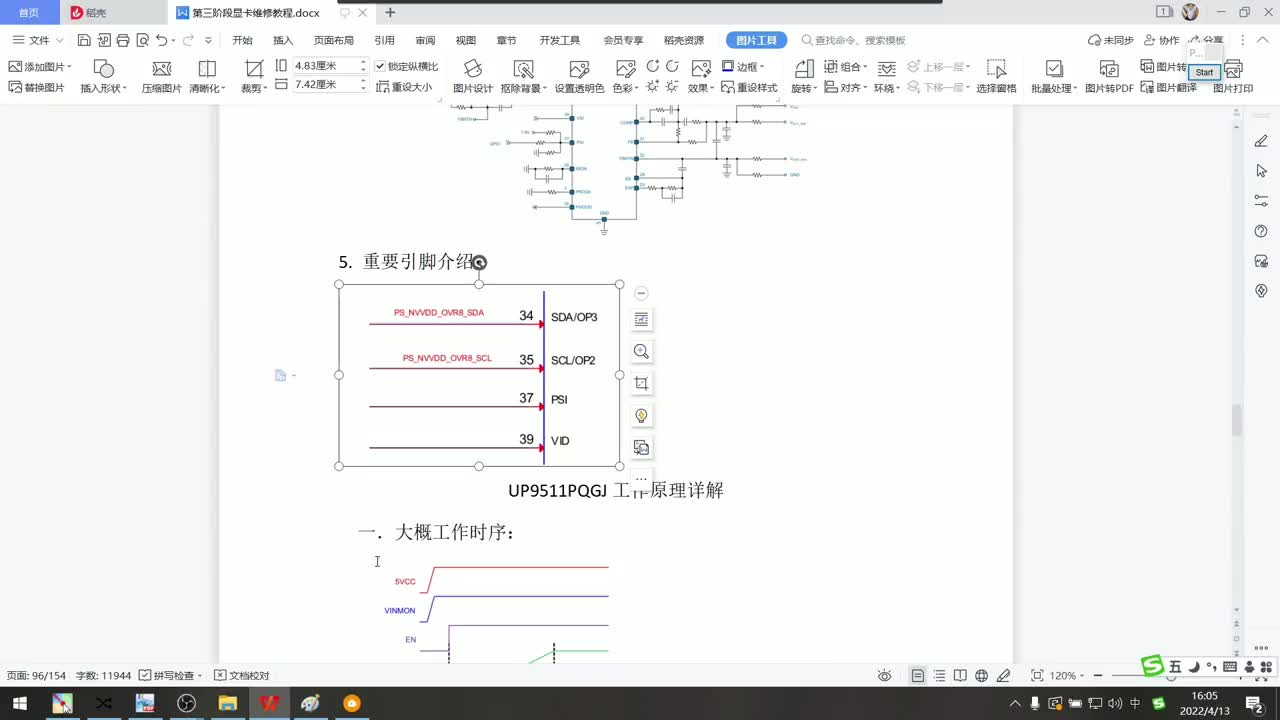Open the Insert (插入) ribbon tab
This screenshot has width=1280, height=720.
pyautogui.click(x=283, y=40)
